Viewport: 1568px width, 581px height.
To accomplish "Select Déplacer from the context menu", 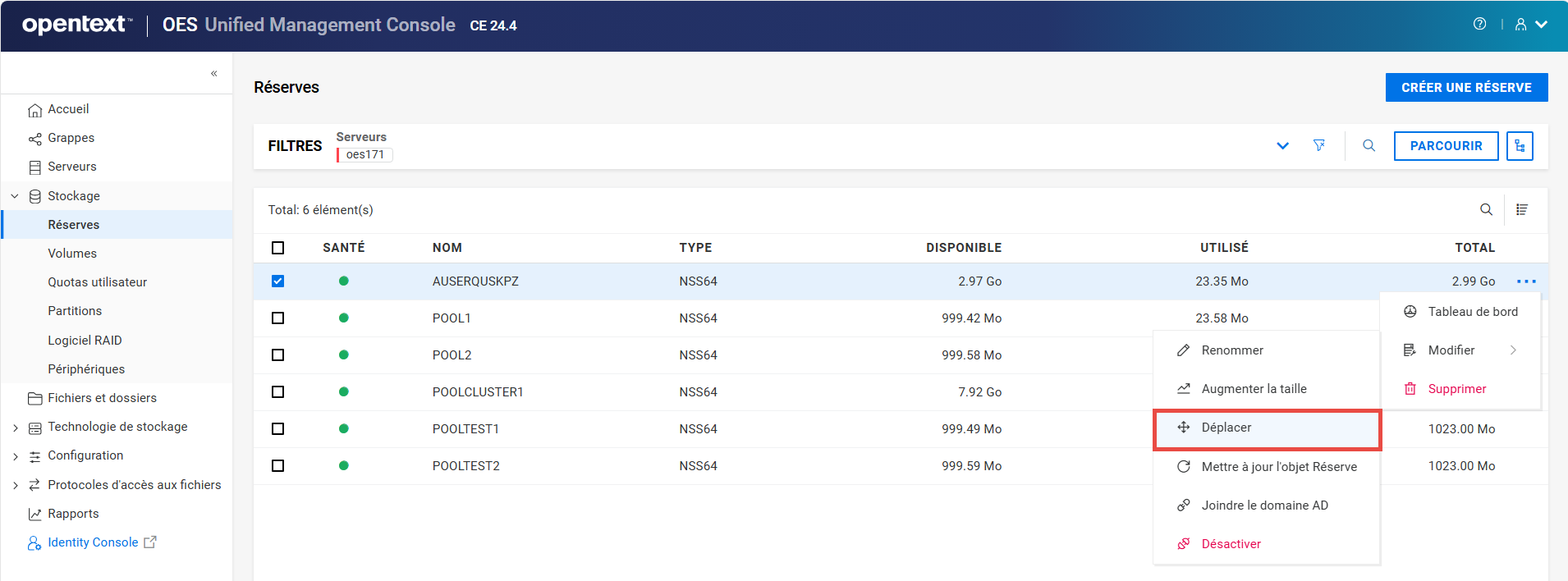I will pyautogui.click(x=1226, y=428).
